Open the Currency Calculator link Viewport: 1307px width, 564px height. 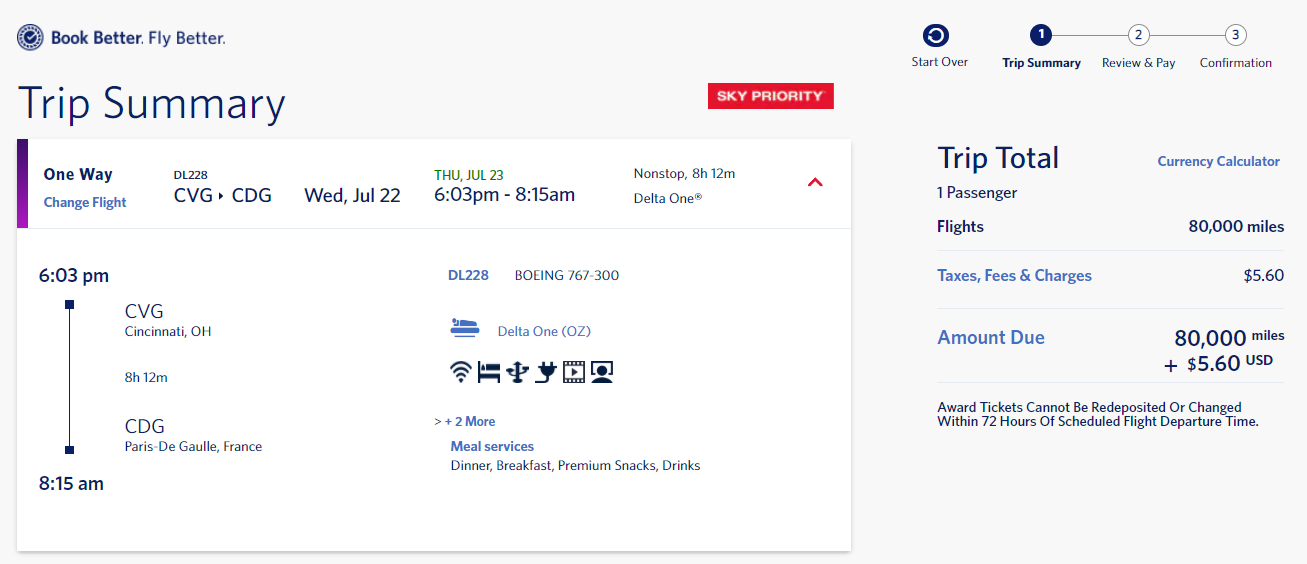(x=1218, y=161)
